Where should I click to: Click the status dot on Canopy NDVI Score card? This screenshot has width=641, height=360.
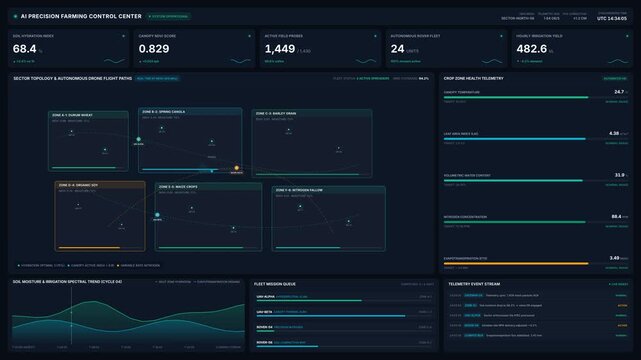[249, 36]
